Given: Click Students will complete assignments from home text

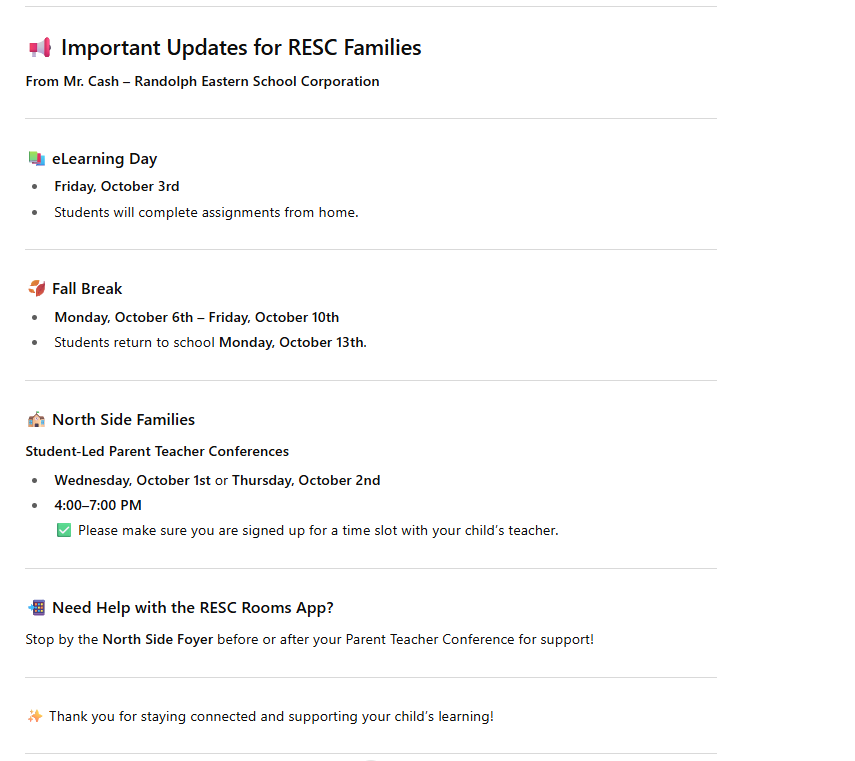Looking at the screenshot, I should coord(206,212).
